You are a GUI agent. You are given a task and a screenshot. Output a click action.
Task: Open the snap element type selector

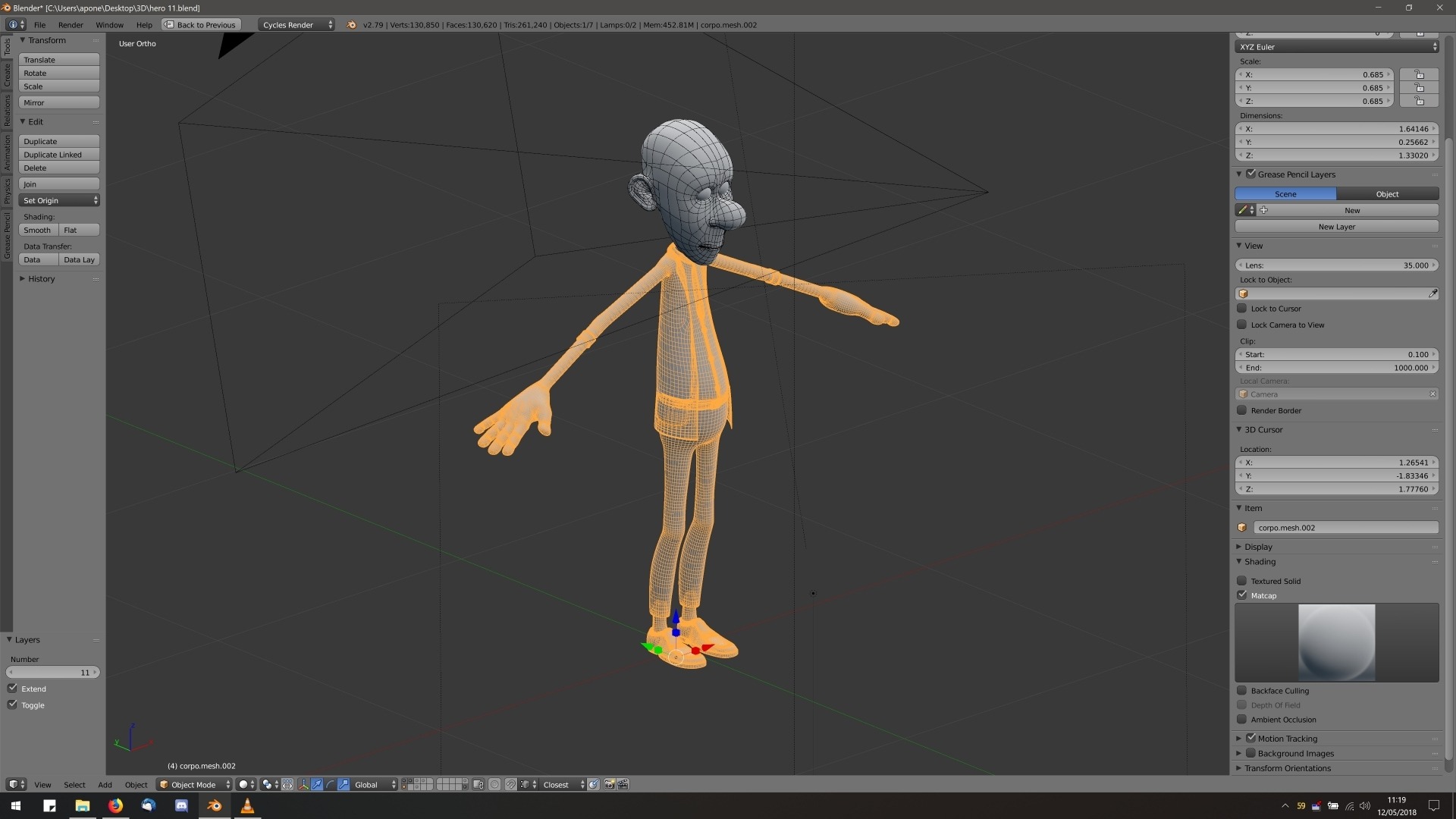[x=529, y=785]
